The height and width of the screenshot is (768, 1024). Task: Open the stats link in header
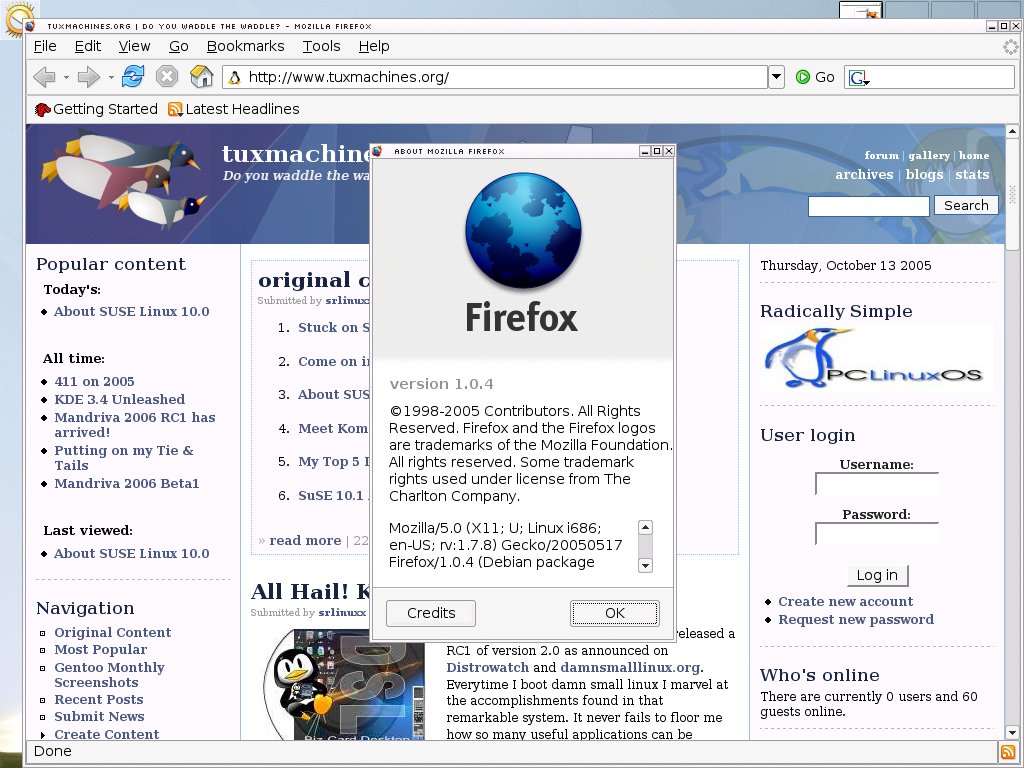(x=972, y=174)
